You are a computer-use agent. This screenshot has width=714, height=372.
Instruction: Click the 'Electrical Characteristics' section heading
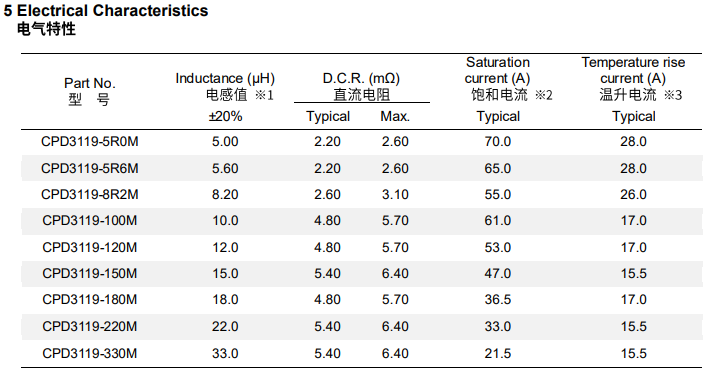coord(106,10)
